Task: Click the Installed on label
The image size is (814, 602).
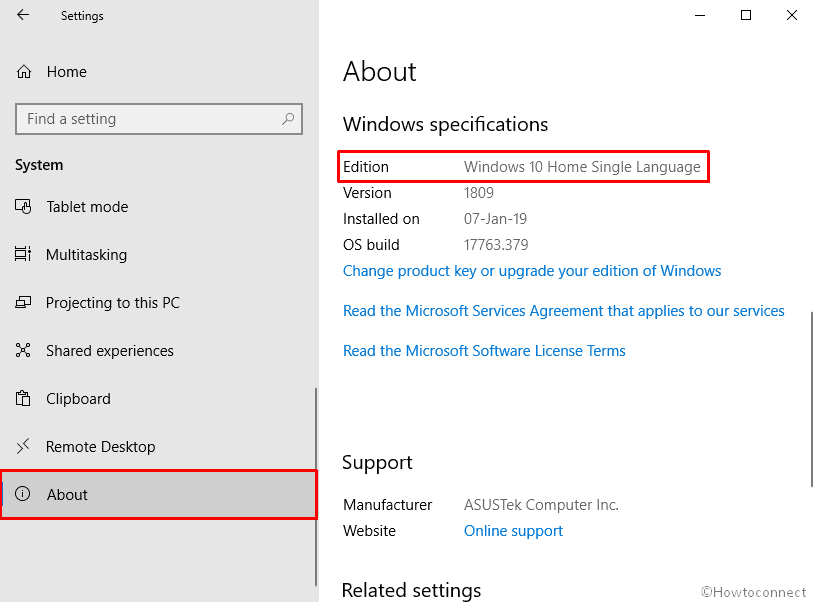Action: [381, 218]
